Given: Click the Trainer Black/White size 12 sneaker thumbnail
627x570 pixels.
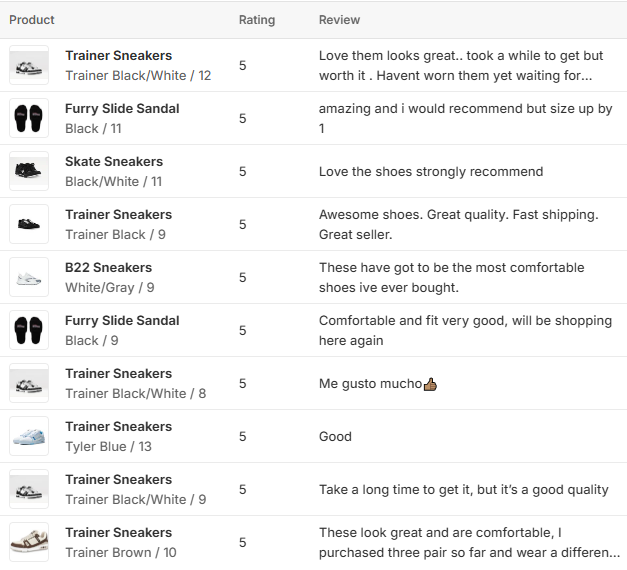Looking at the screenshot, I should tap(29, 65).
